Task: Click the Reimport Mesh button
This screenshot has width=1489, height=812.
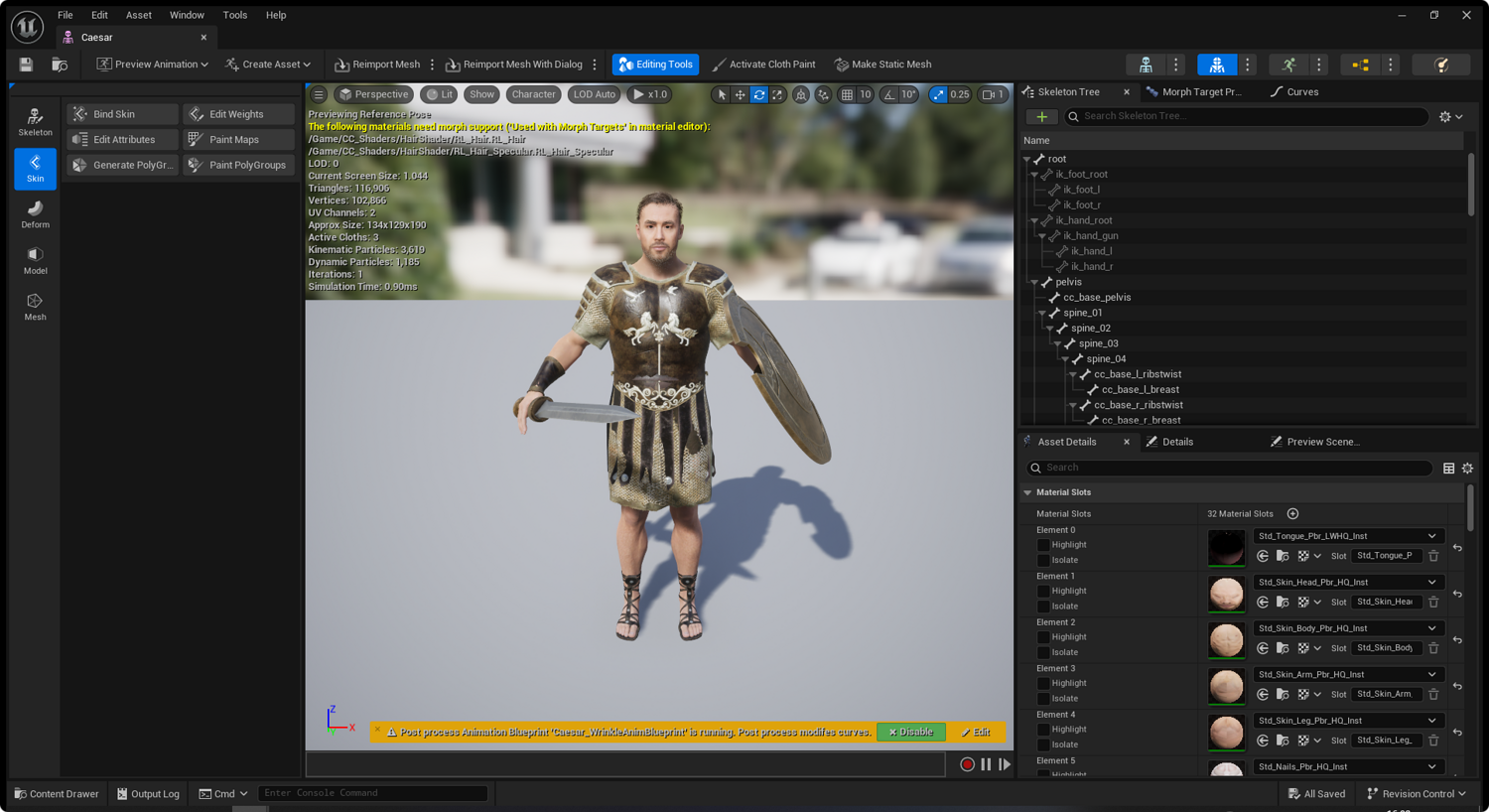Action: tap(377, 65)
